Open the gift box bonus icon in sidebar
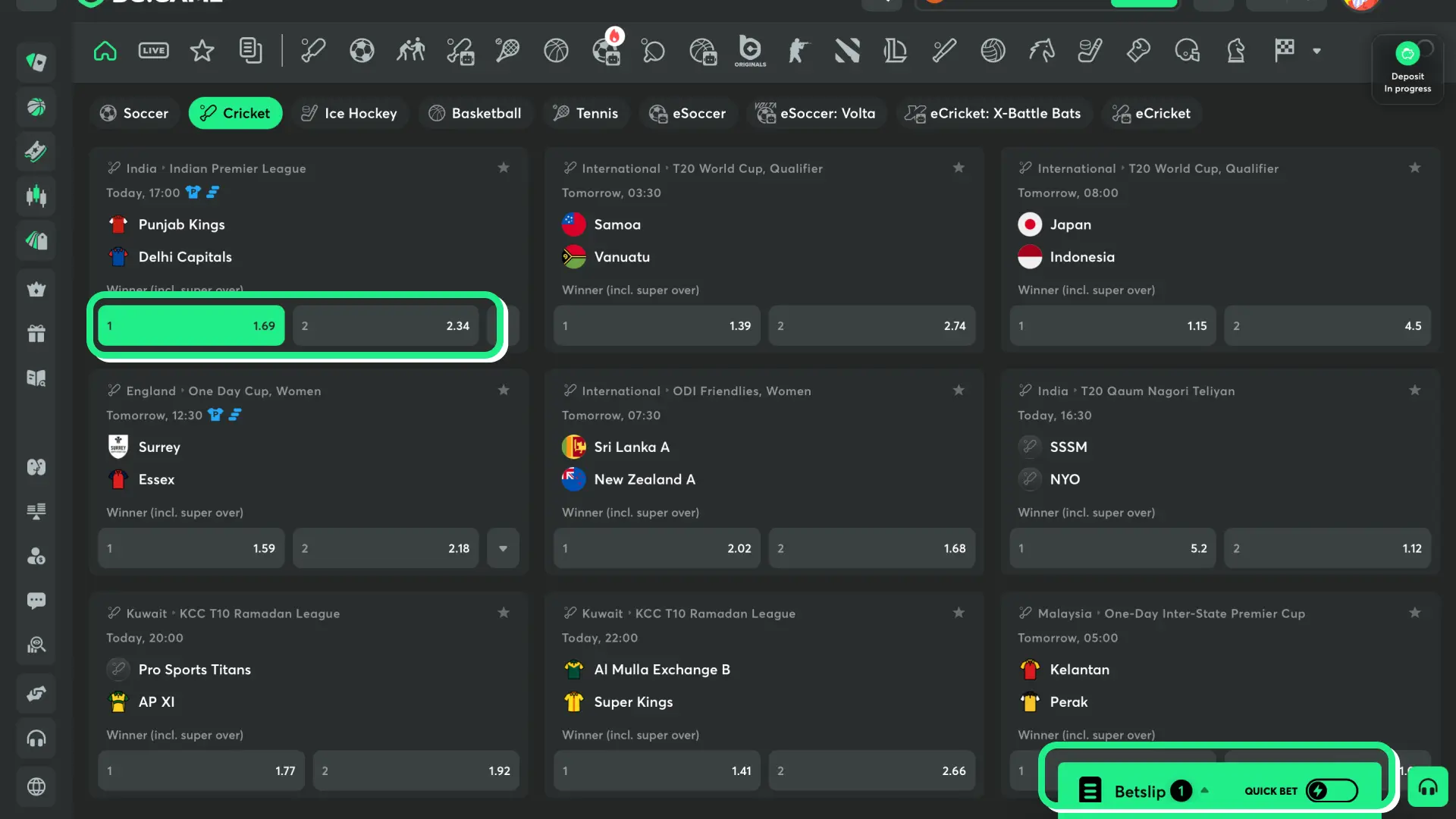The image size is (1456, 819). 36,333
